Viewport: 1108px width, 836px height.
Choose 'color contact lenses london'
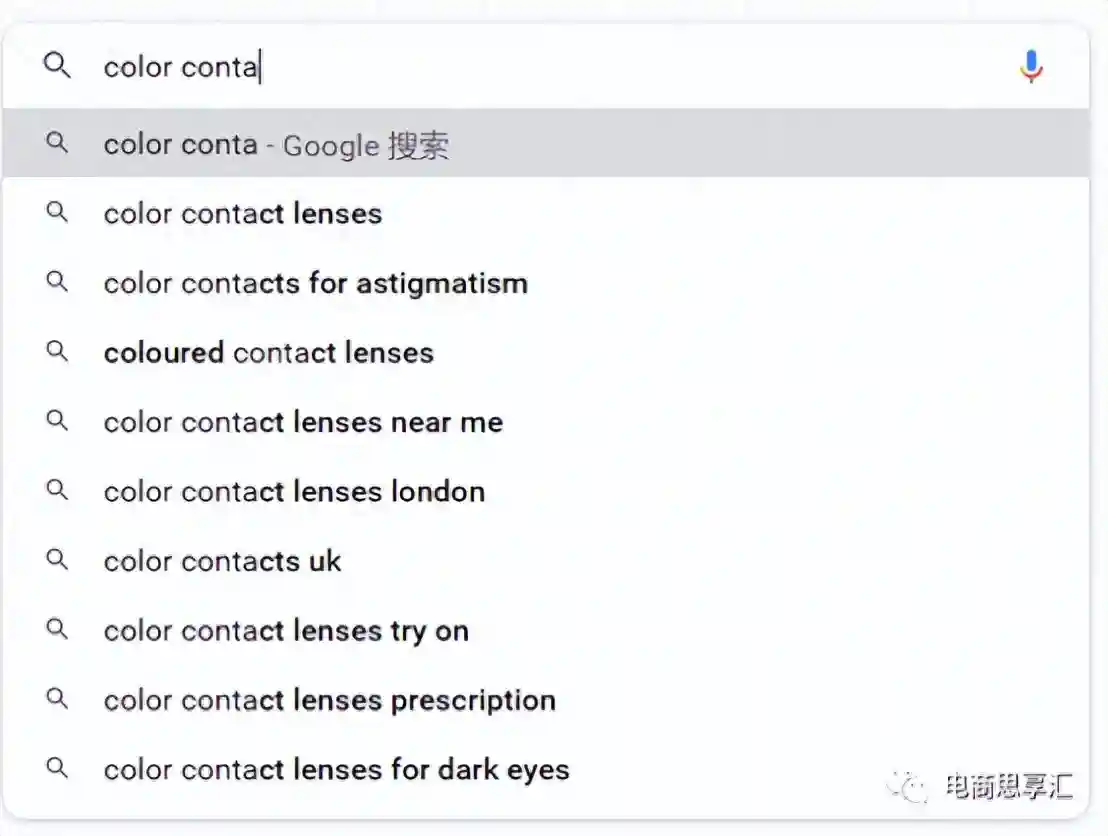294,491
